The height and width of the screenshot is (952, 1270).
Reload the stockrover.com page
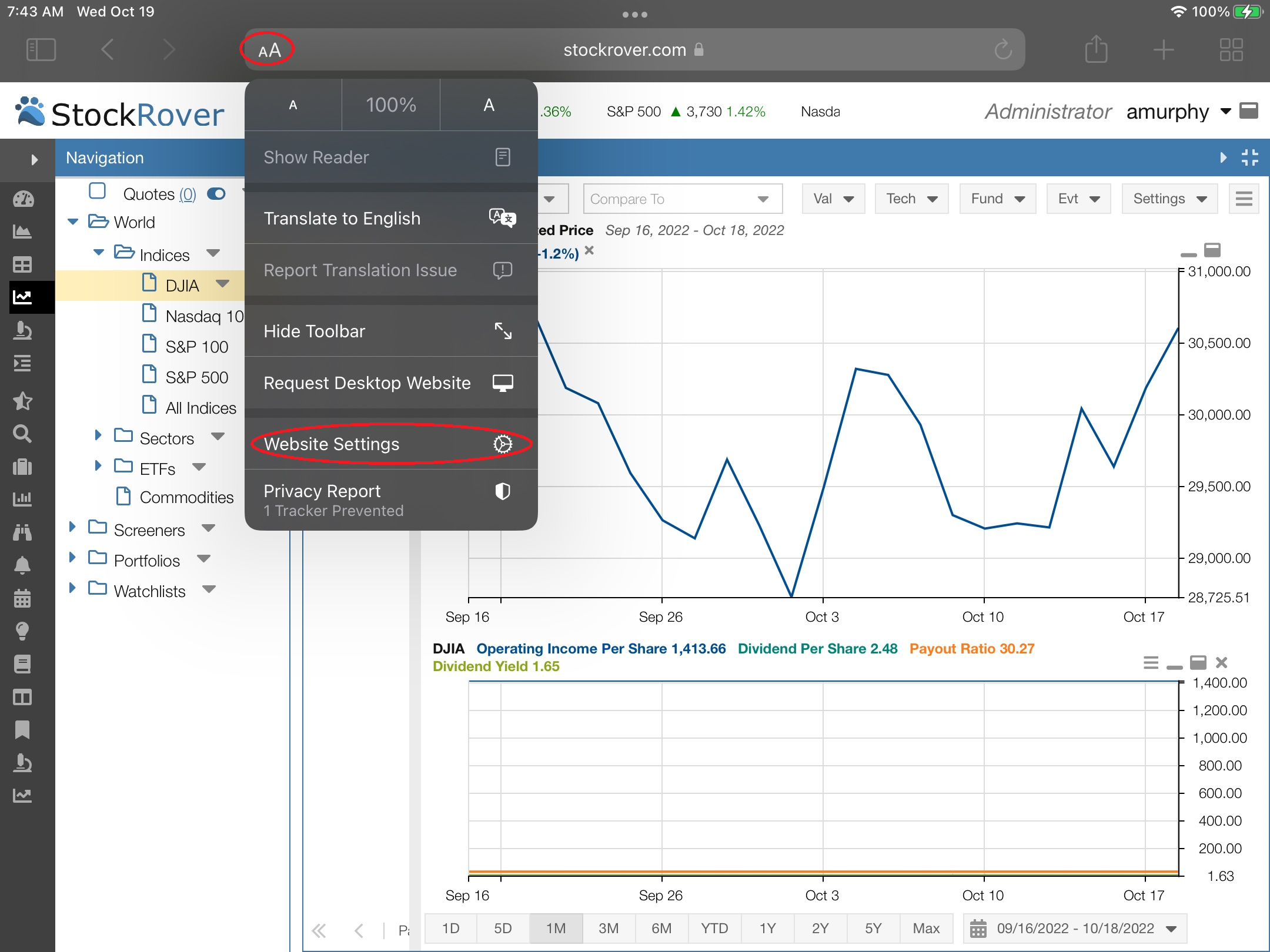[1003, 50]
